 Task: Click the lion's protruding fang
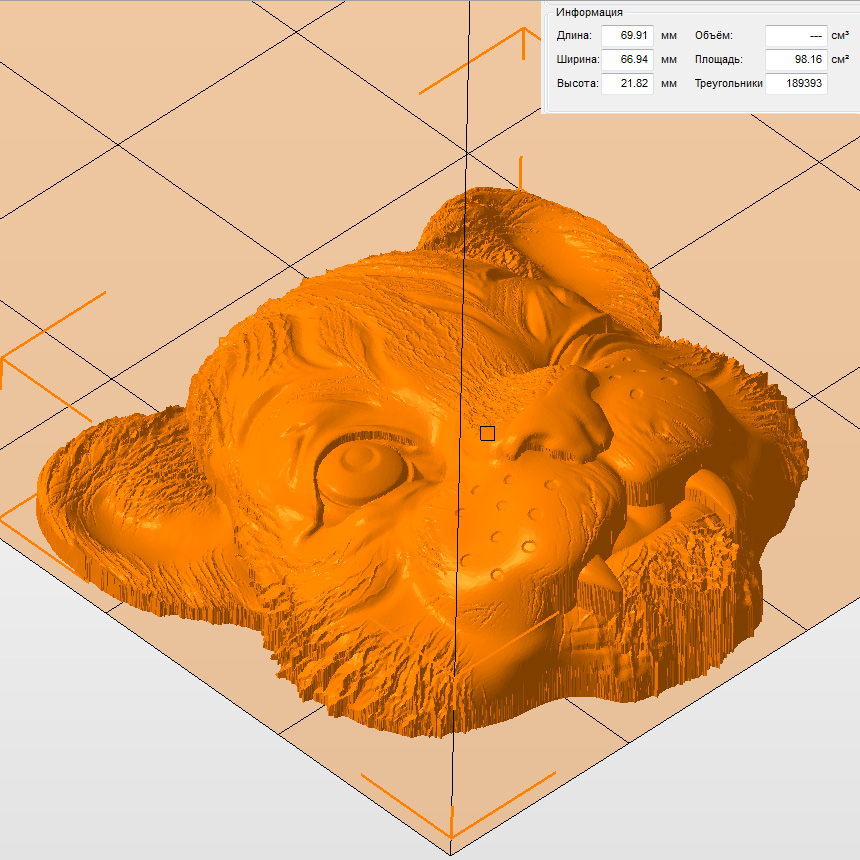[x=597, y=573]
